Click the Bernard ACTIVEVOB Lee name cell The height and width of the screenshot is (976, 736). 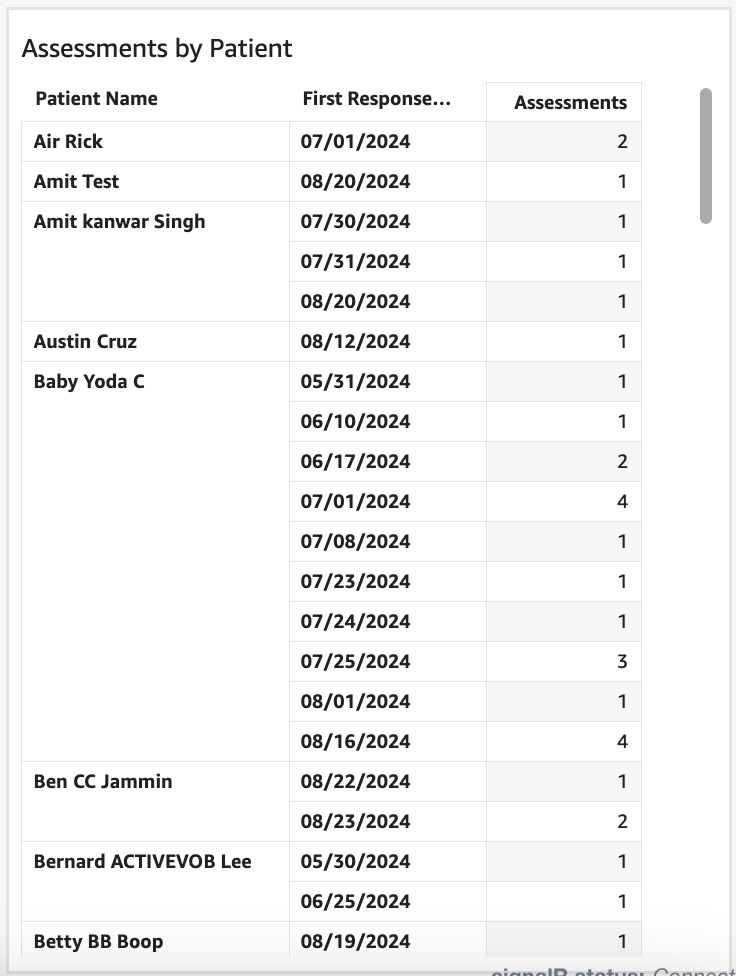click(142, 862)
